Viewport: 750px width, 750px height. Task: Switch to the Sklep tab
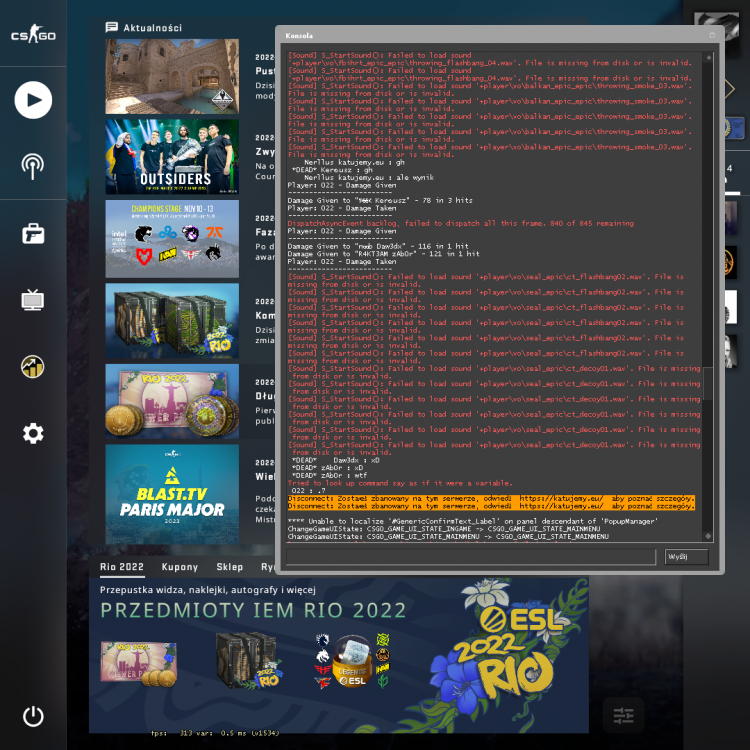coord(230,567)
